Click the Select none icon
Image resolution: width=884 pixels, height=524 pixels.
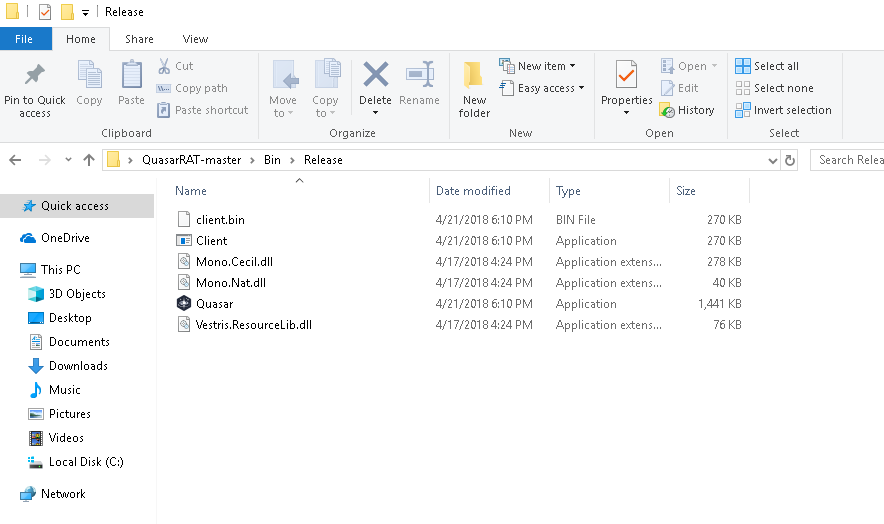click(x=742, y=88)
